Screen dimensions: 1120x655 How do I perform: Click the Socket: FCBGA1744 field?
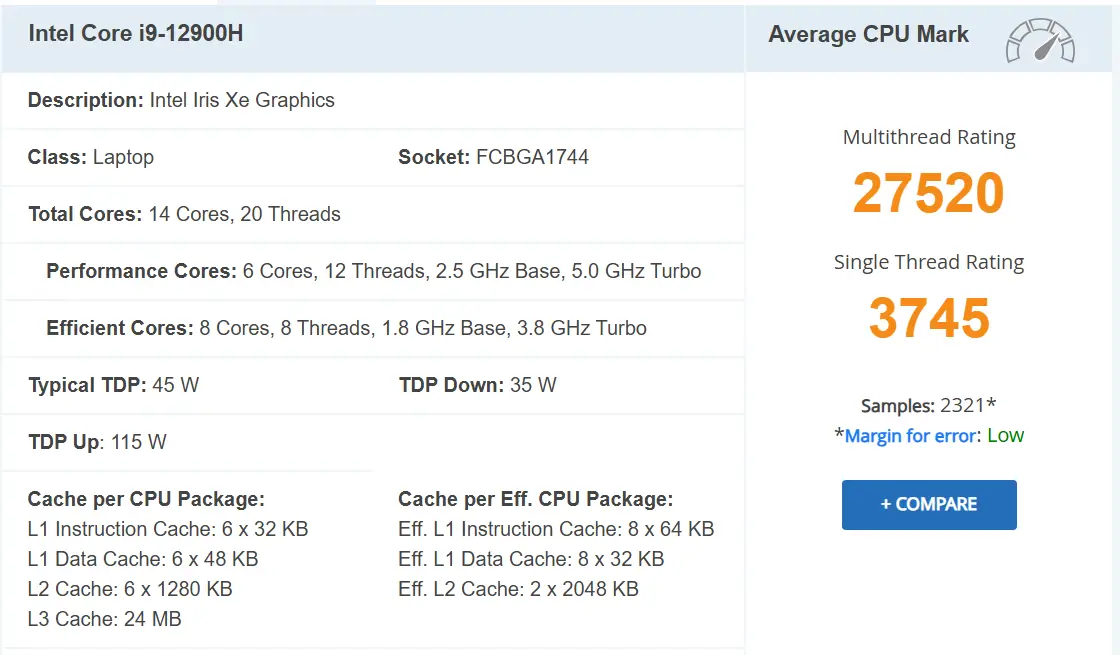[494, 157]
